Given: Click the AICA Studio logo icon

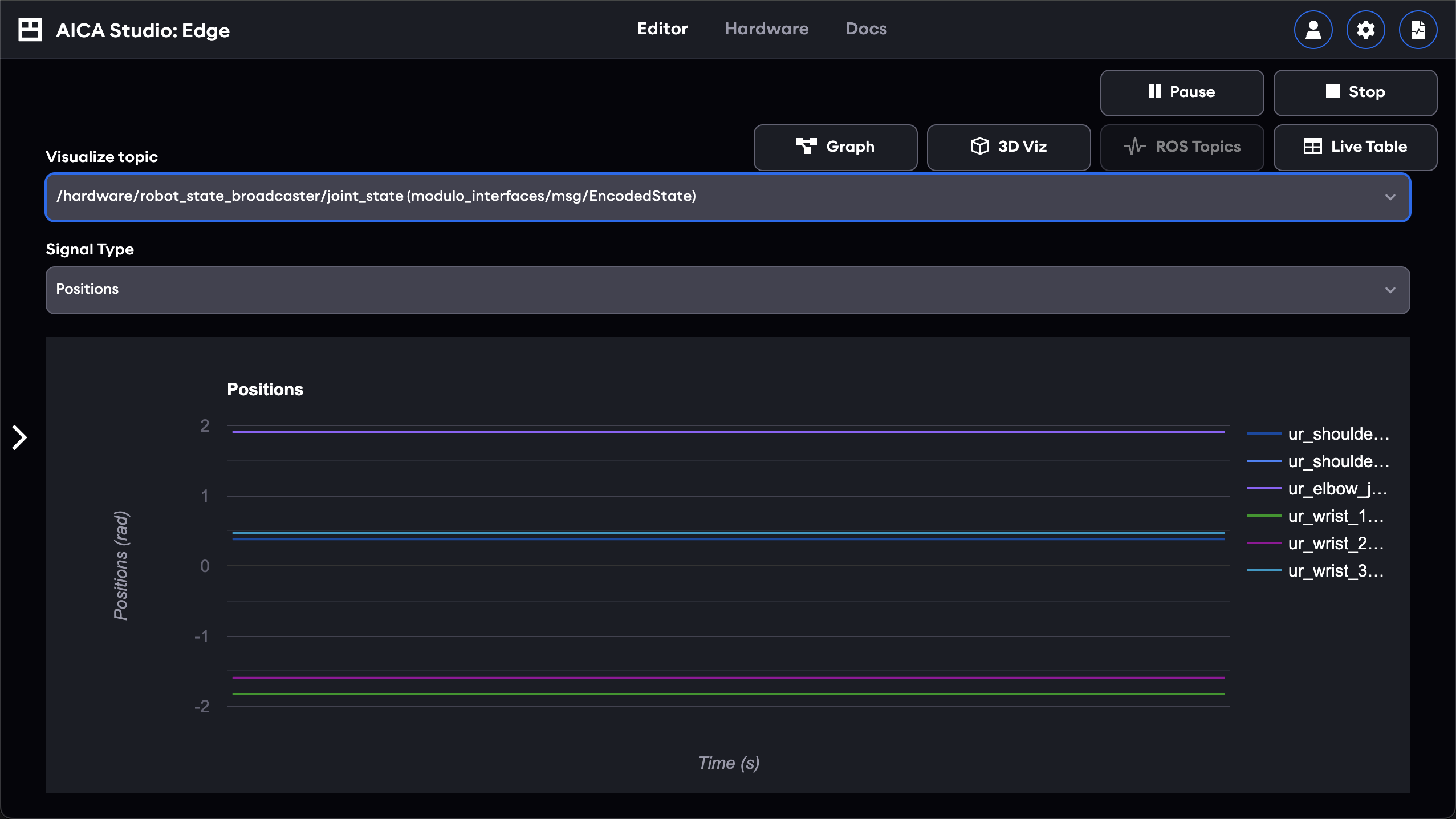Looking at the screenshot, I should [x=30, y=30].
